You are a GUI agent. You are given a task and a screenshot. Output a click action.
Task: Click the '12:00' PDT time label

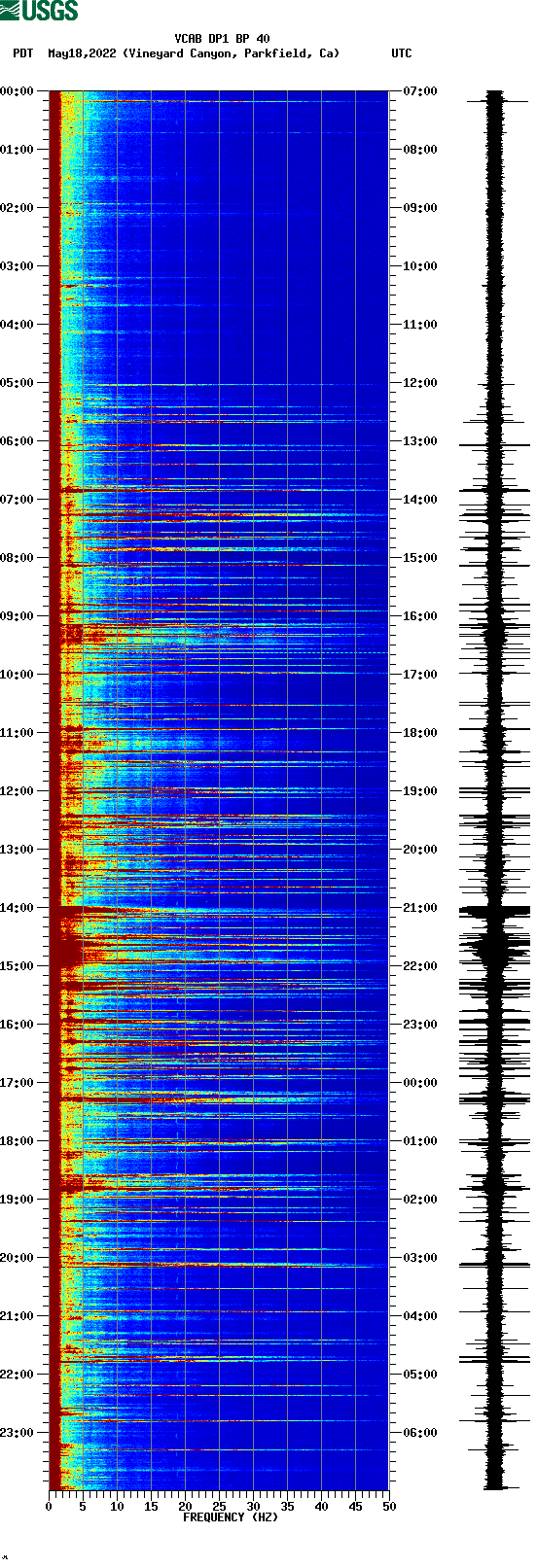18,791
